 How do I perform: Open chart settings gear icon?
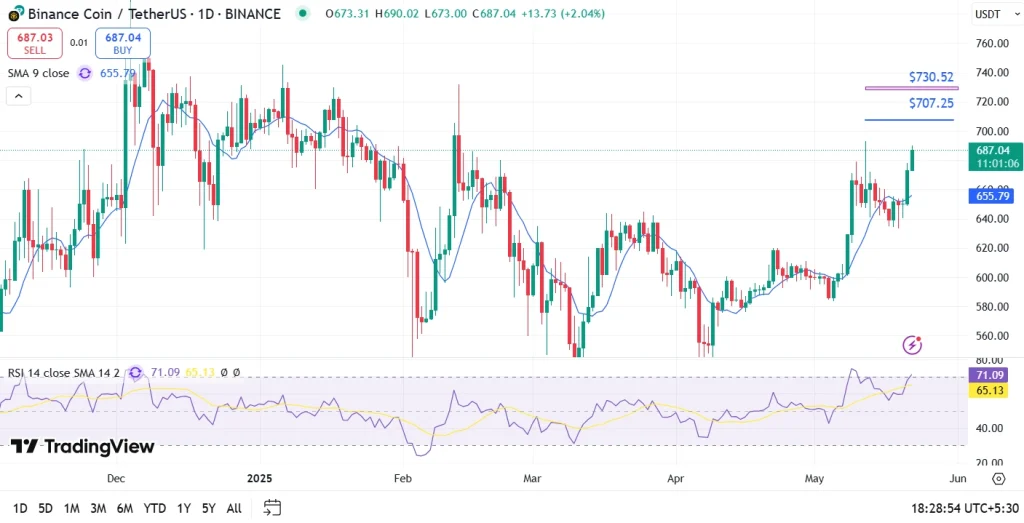pyautogui.click(x=999, y=479)
